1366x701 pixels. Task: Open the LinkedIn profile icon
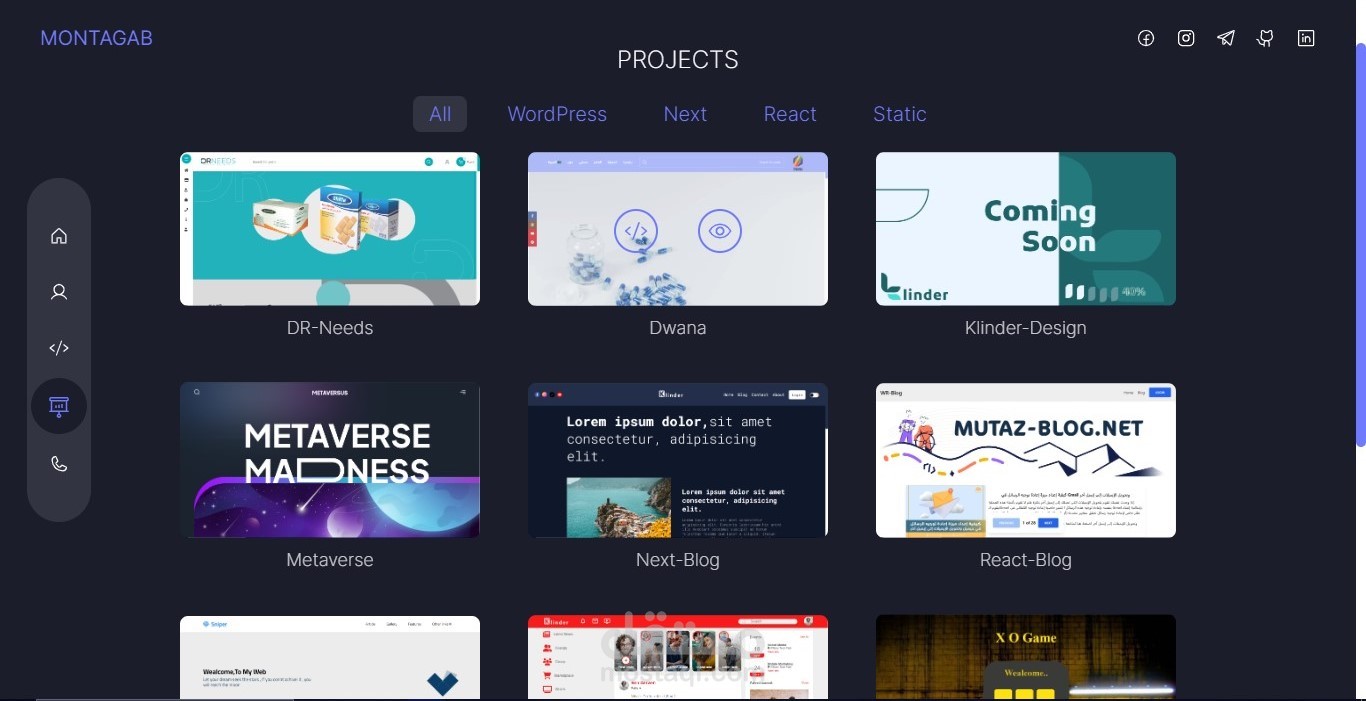[1306, 38]
